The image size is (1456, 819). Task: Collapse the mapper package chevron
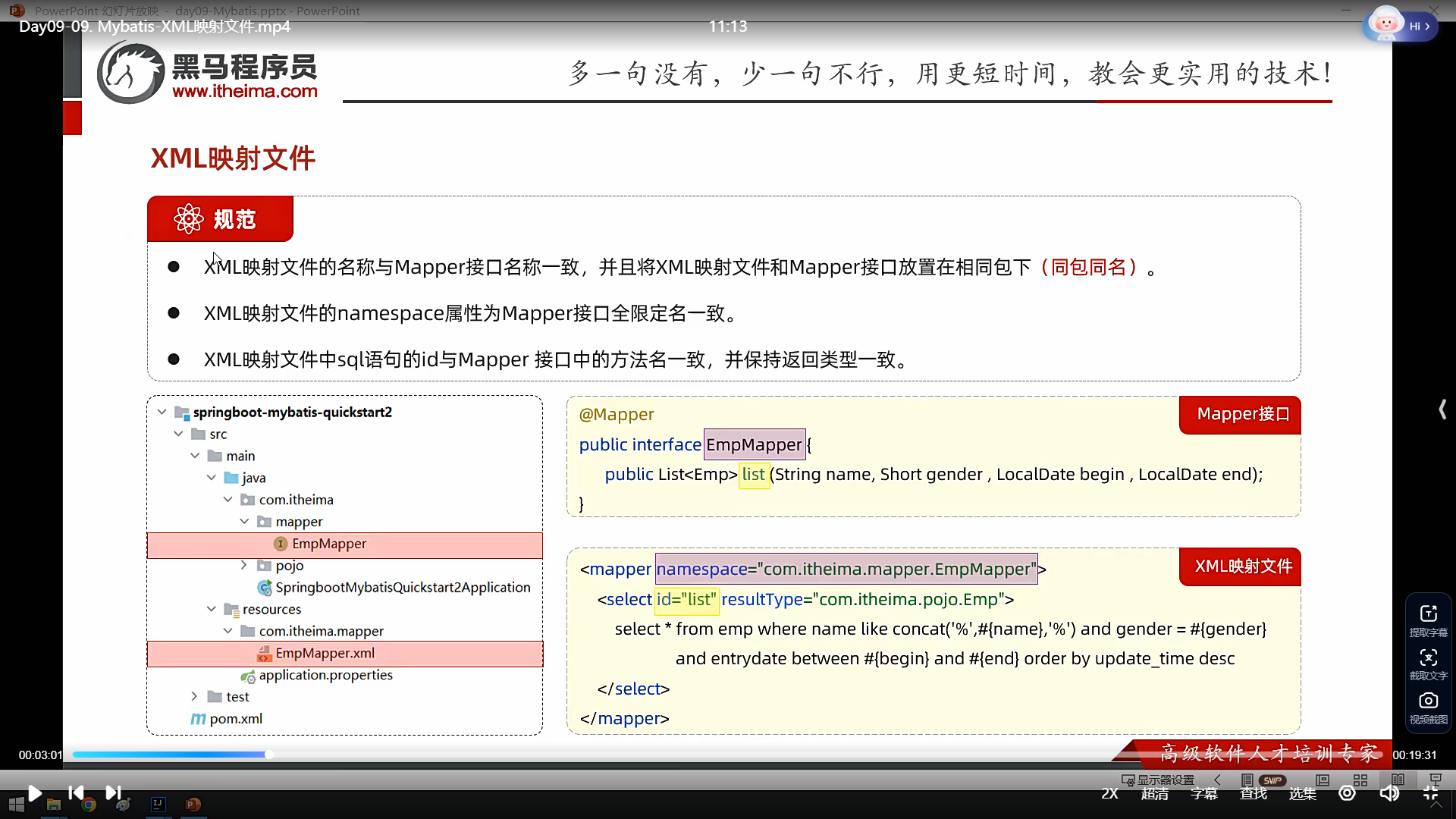point(244,522)
